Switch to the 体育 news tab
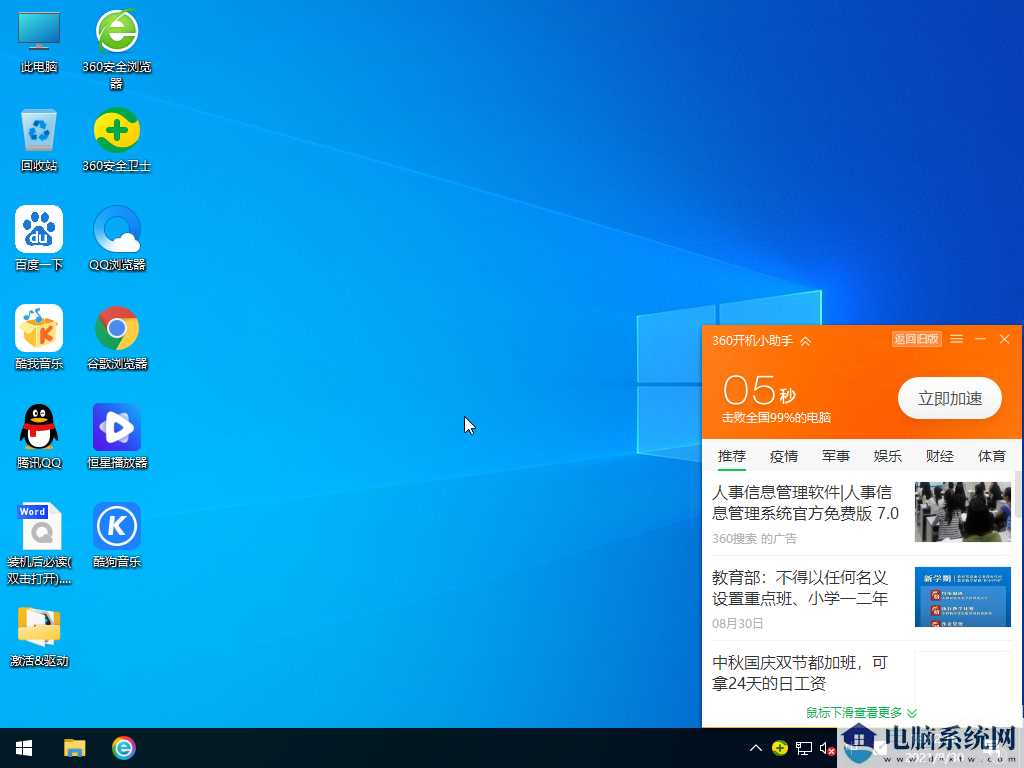The image size is (1024, 768). [991, 456]
